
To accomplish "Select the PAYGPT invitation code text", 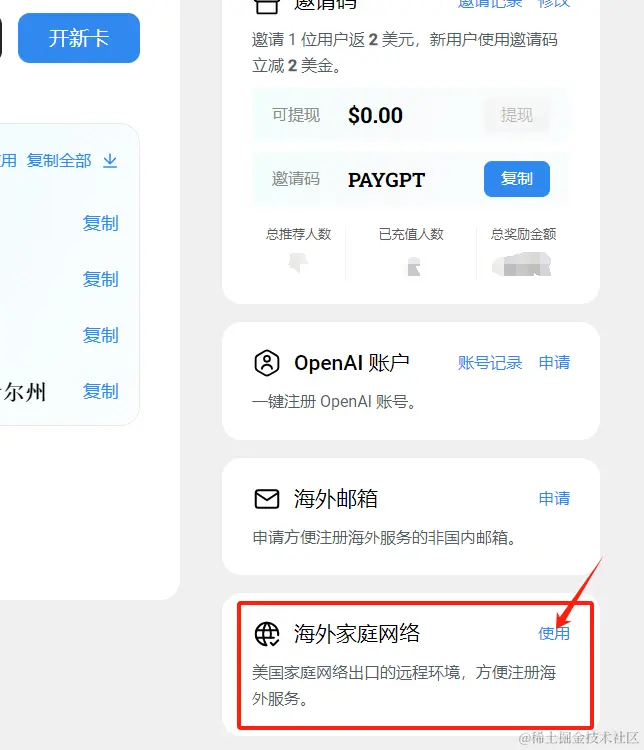I will [386, 180].
